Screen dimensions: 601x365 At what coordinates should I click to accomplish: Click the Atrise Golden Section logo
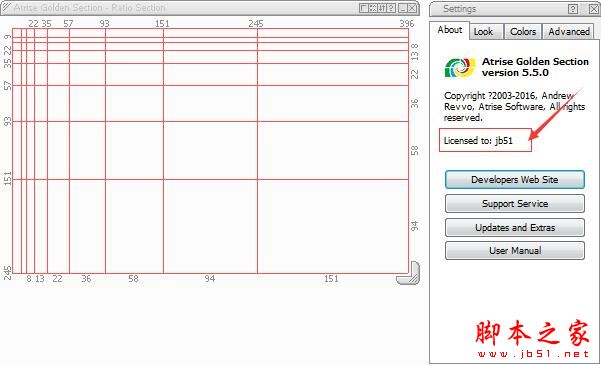[x=460, y=67]
